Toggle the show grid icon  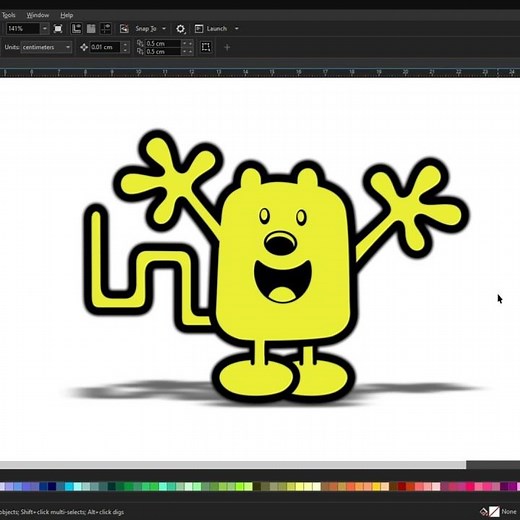pyautogui.click(x=91, y=29)
